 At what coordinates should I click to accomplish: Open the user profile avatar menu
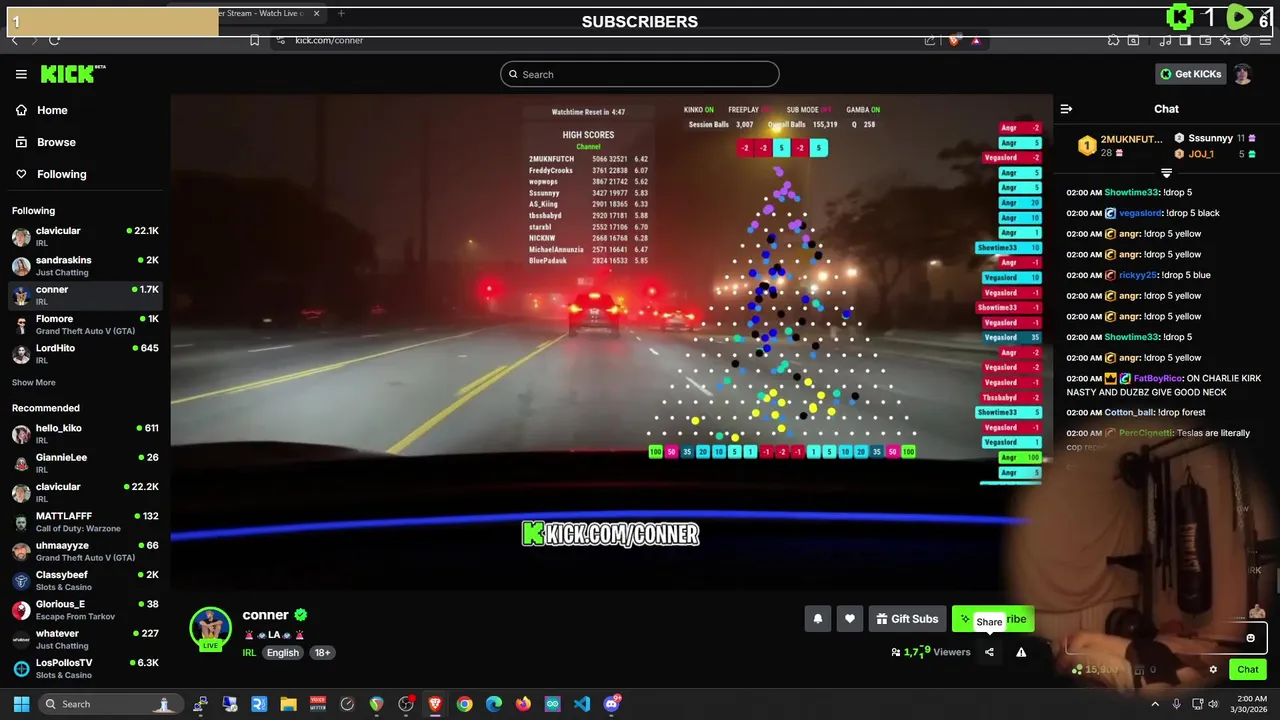point(1242,74)
